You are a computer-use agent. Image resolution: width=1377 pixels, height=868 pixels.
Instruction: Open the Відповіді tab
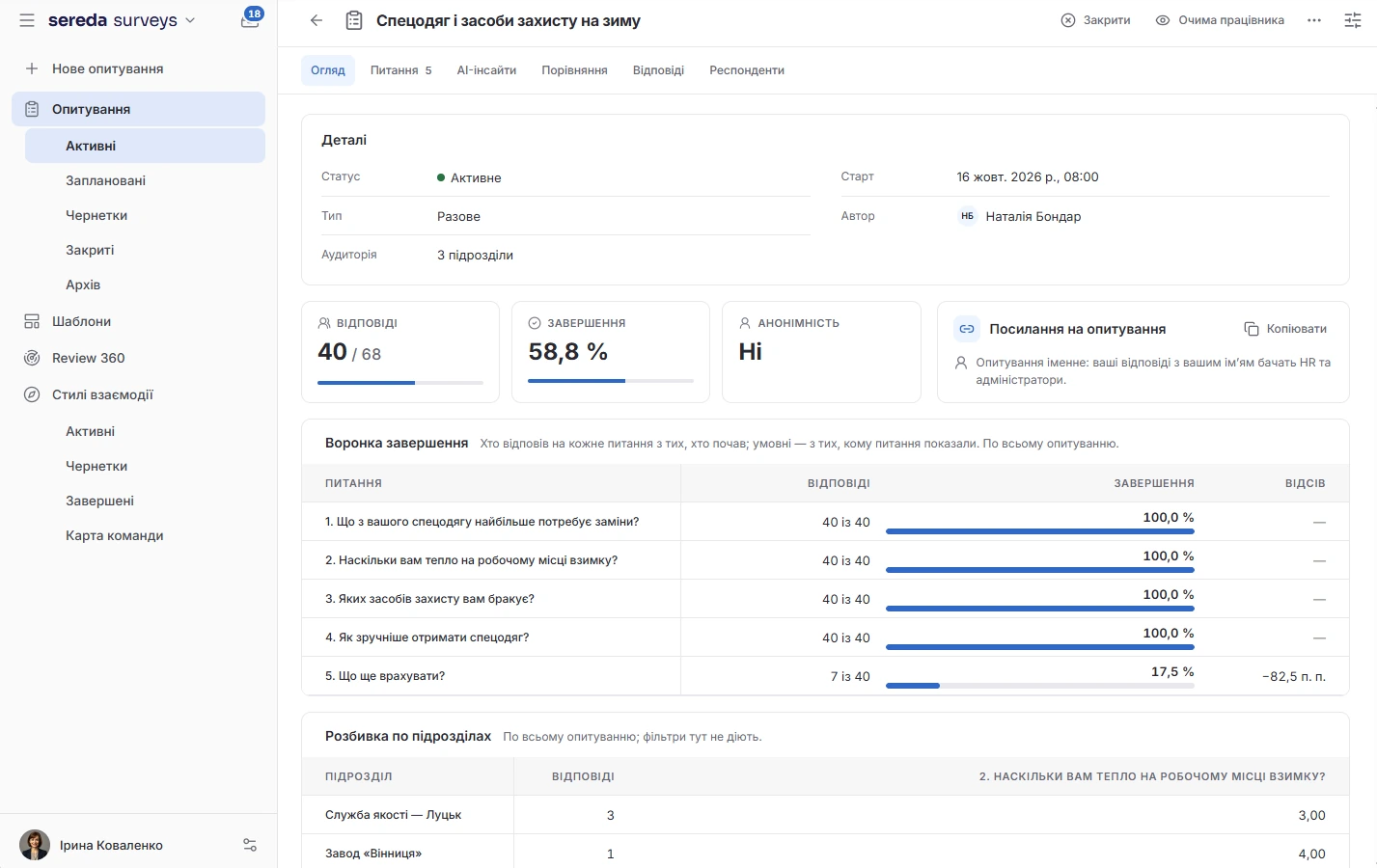click(658, 70)
